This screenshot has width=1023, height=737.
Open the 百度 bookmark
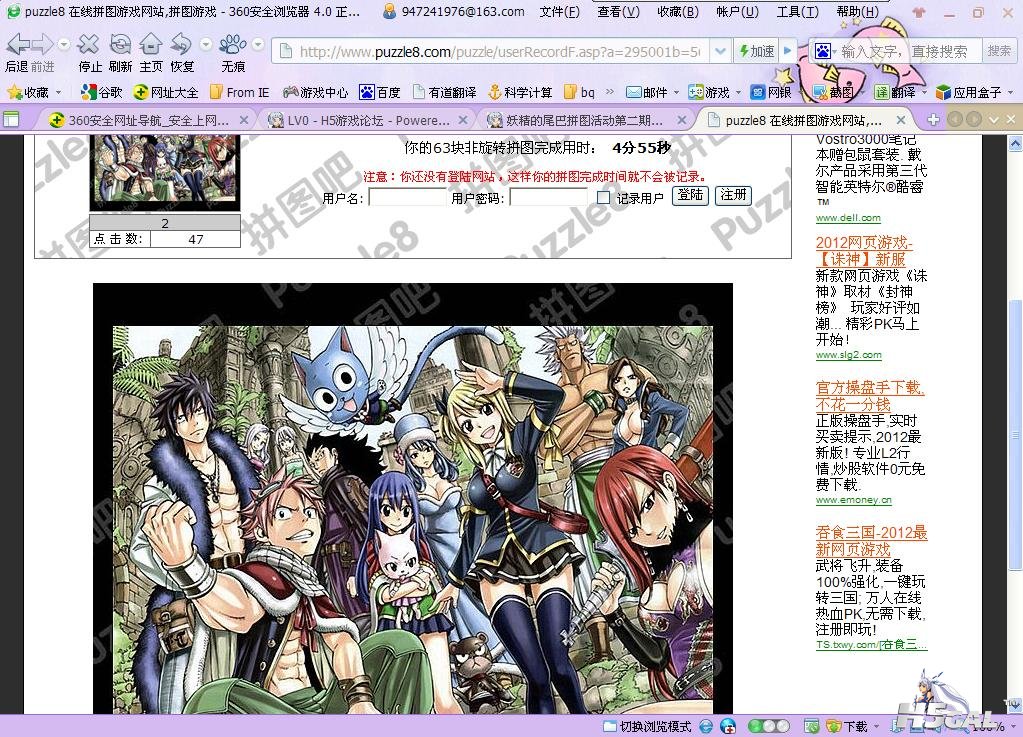(380, 93)
